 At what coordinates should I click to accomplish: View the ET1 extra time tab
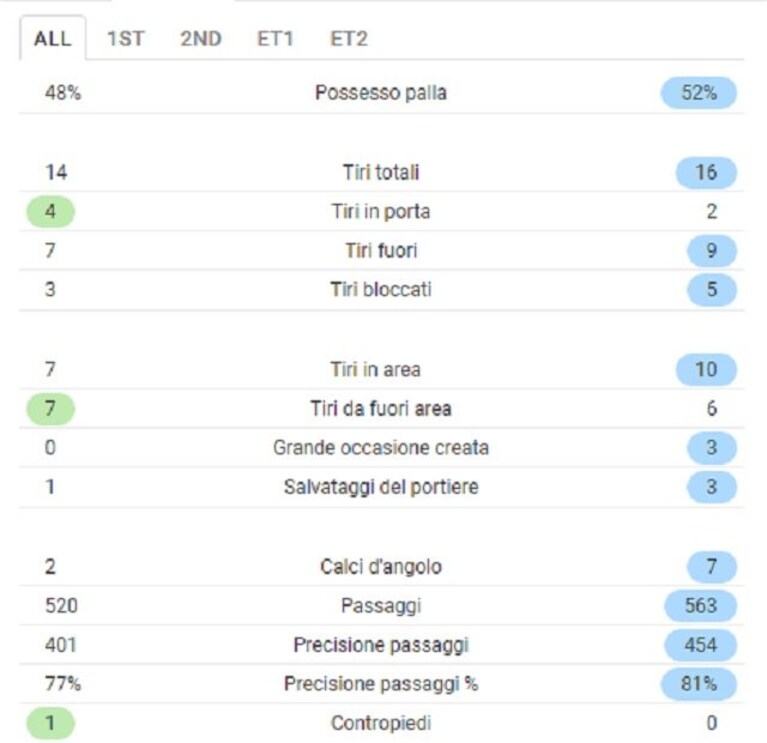coord(275,38)
